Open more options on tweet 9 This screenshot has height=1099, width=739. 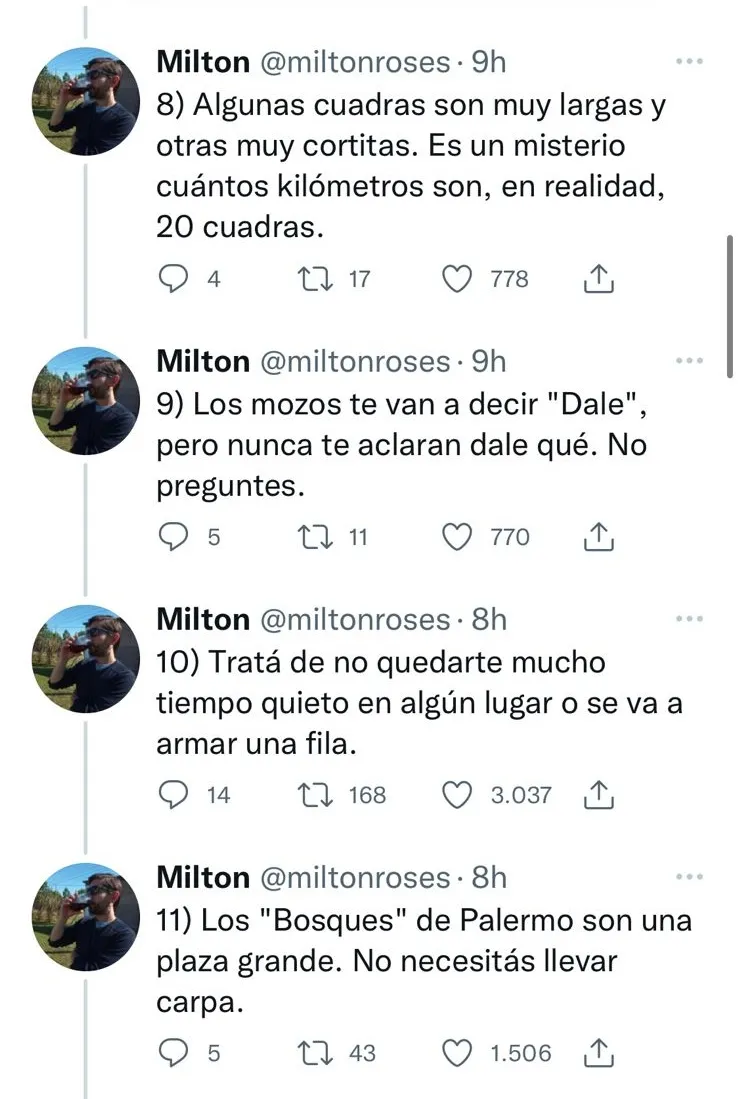[x=689, y=361]
